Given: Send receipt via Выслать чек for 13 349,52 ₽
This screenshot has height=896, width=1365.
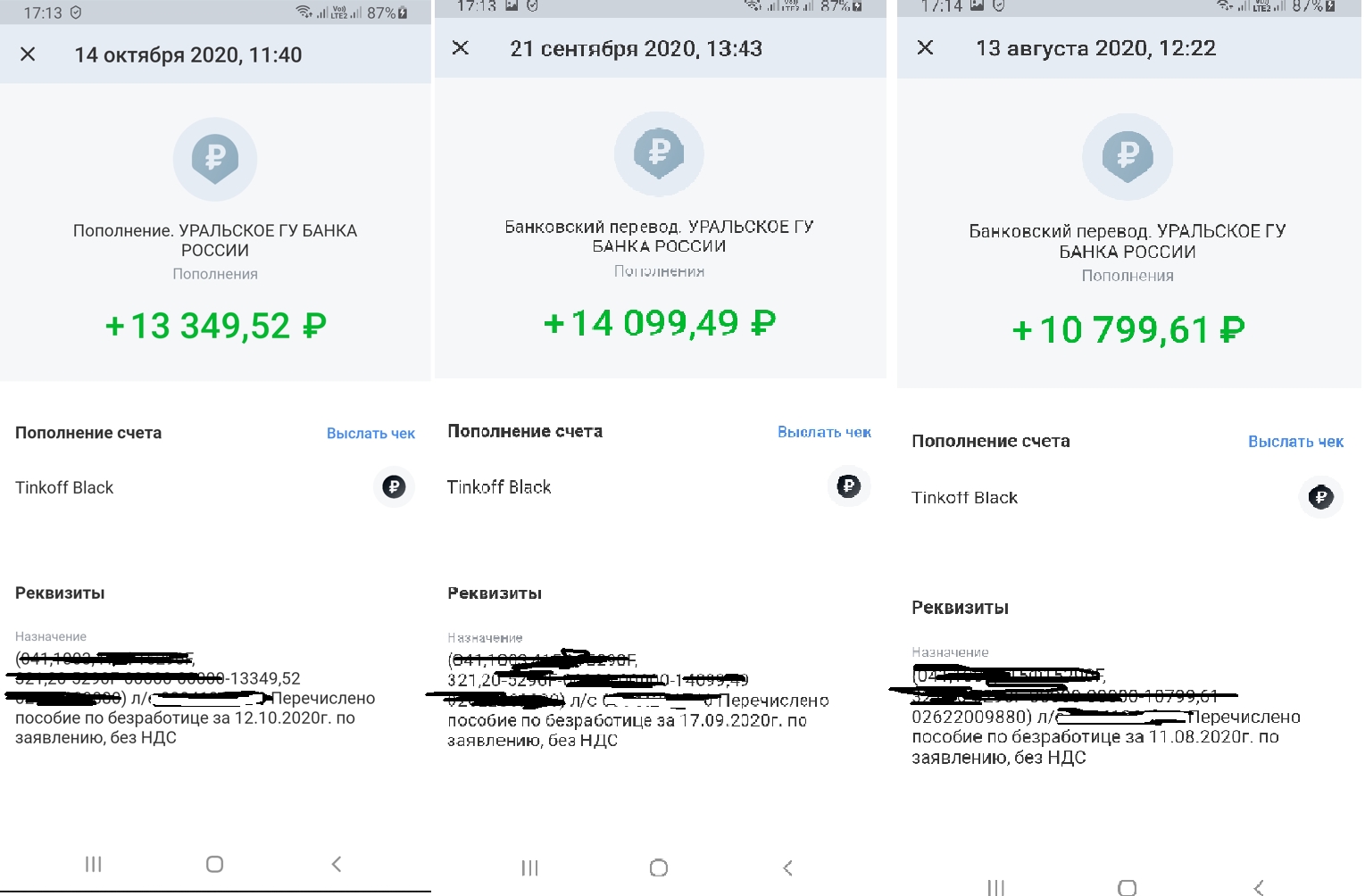Looking at the screenshot, I should 370,434.
